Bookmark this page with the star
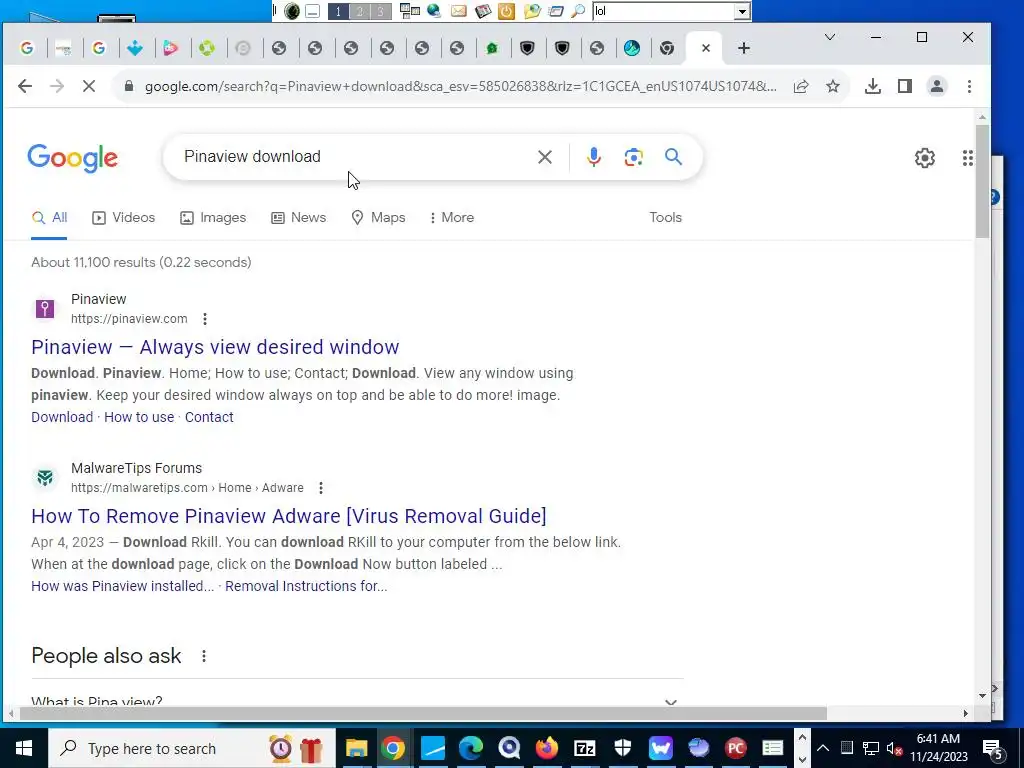The image size is (1024, 768). 833,86
